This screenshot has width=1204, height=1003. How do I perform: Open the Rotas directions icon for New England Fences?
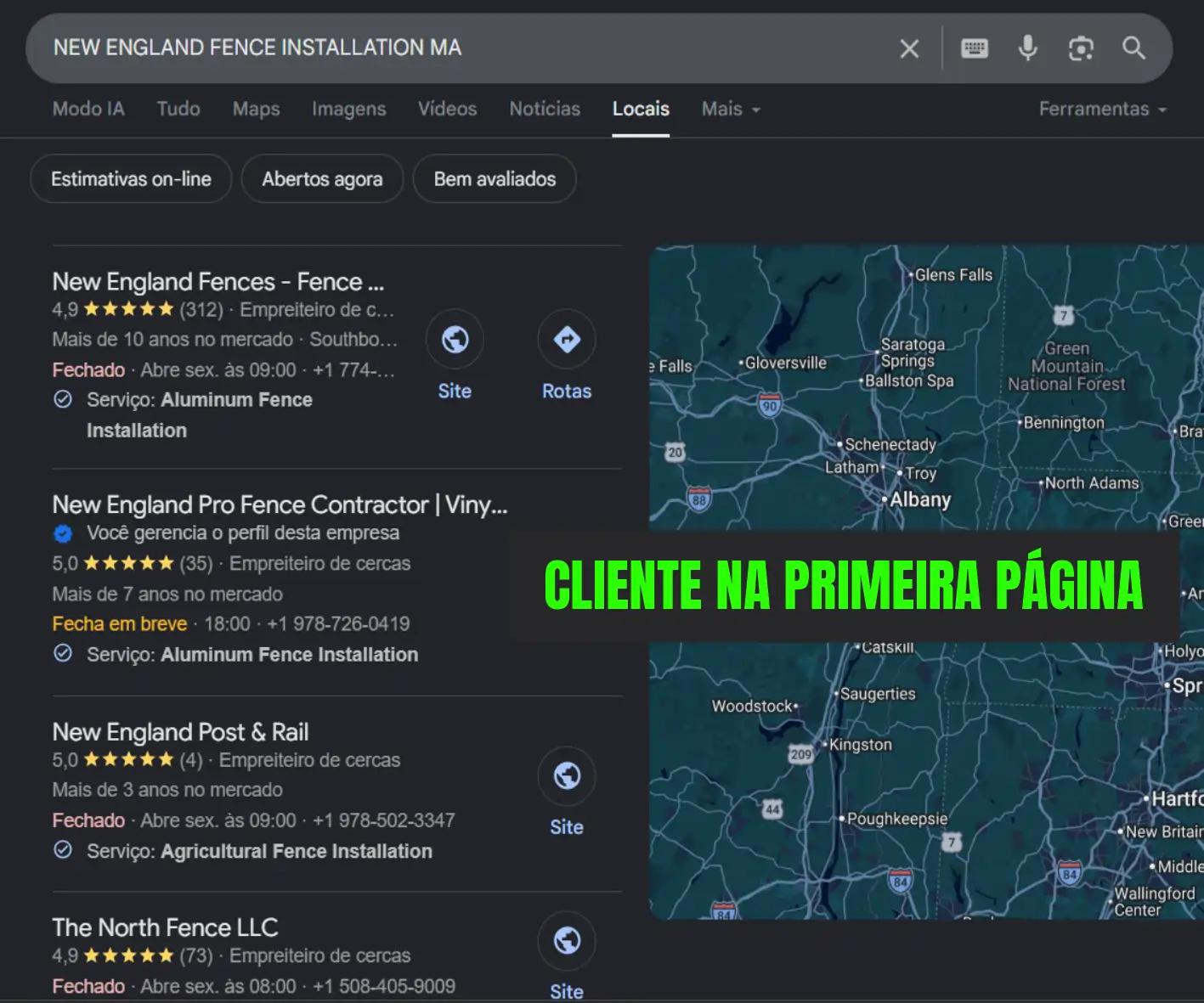(x=567, y=340)
